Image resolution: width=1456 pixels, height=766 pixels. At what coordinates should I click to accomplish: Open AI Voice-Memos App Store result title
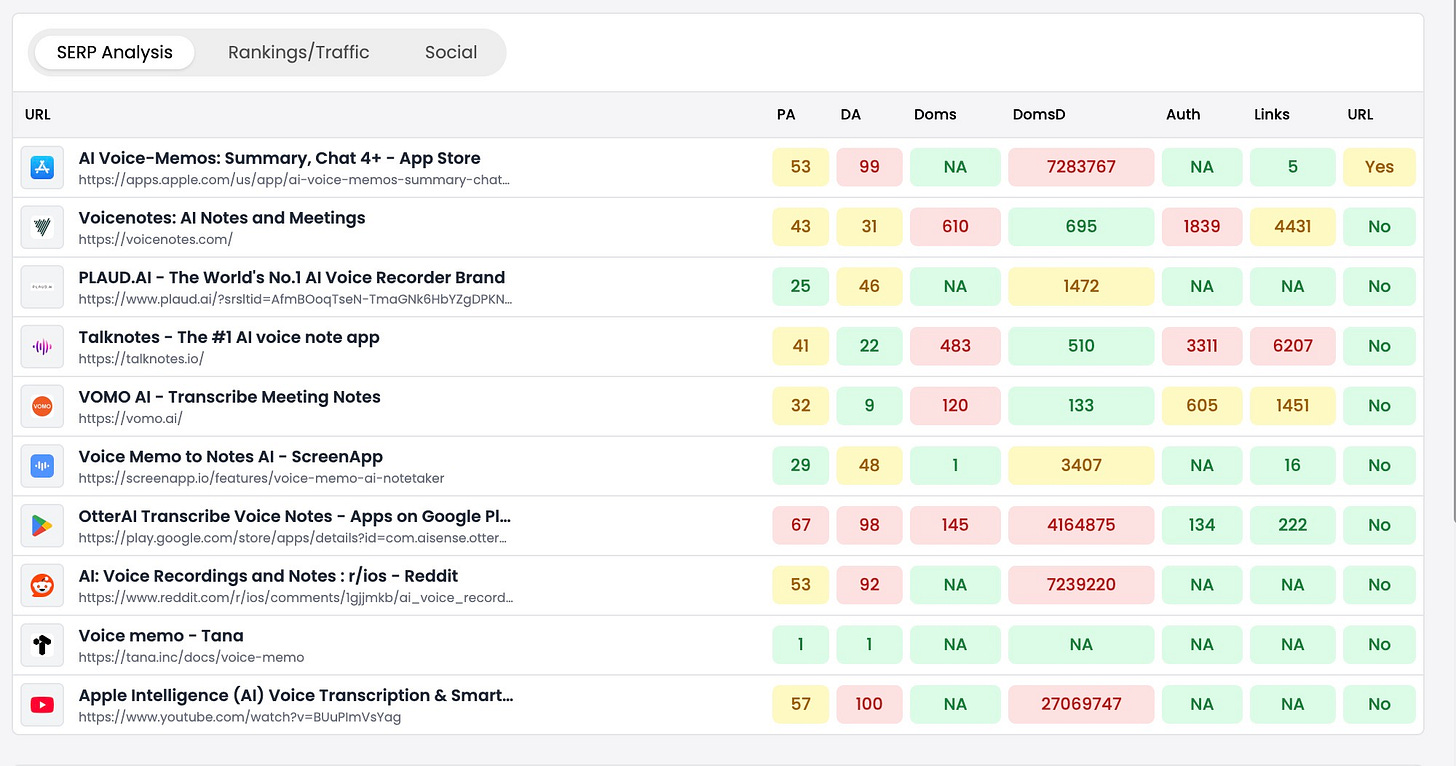pyautogui.click(x=279, y=158)
